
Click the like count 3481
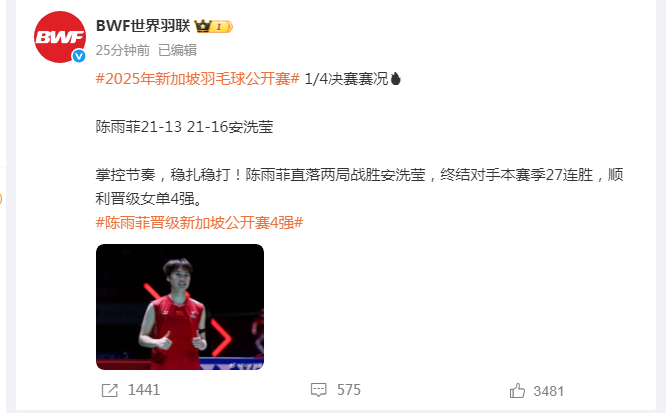549,391
